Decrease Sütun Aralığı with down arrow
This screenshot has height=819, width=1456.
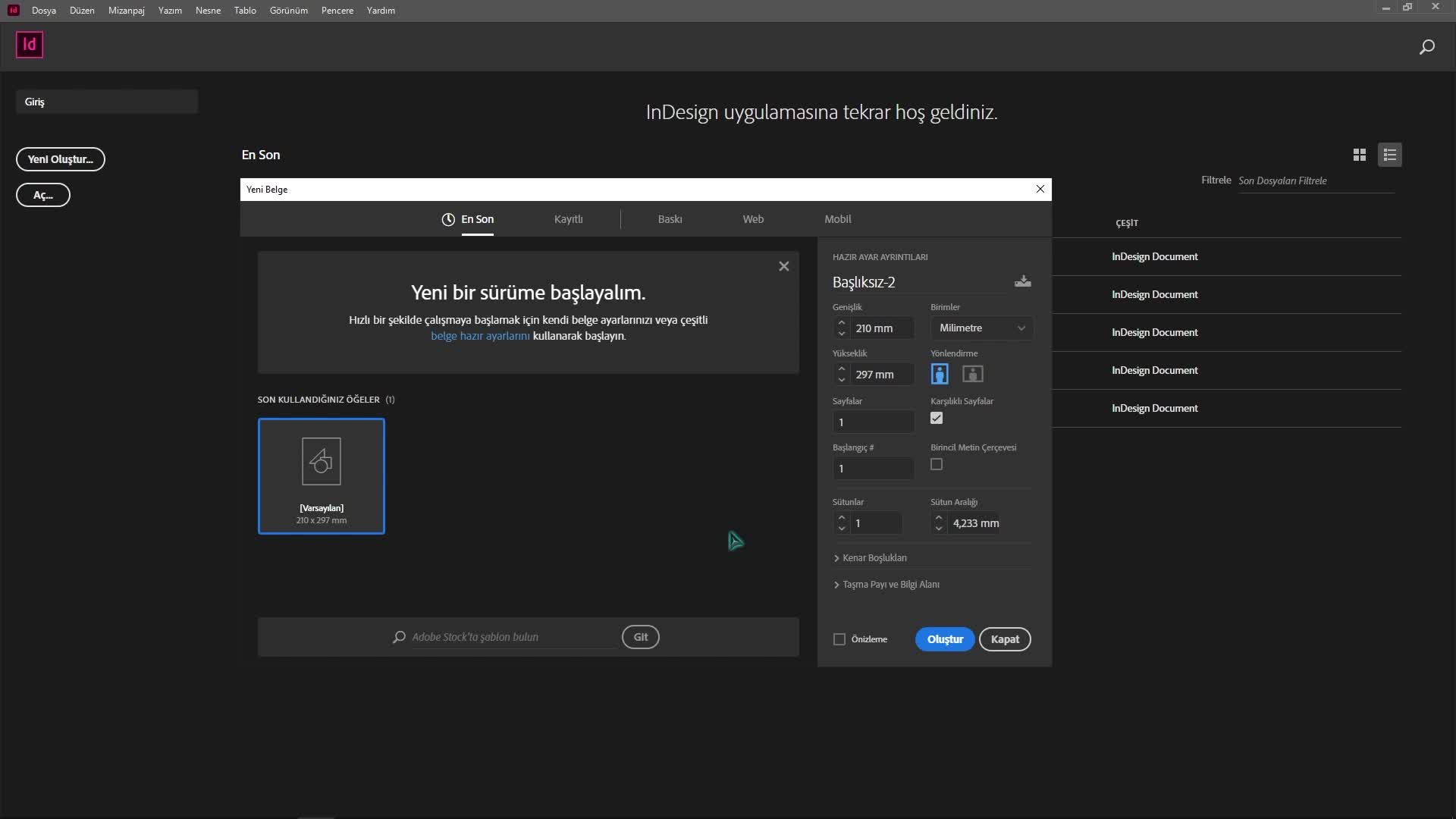[x=939, y=529]
